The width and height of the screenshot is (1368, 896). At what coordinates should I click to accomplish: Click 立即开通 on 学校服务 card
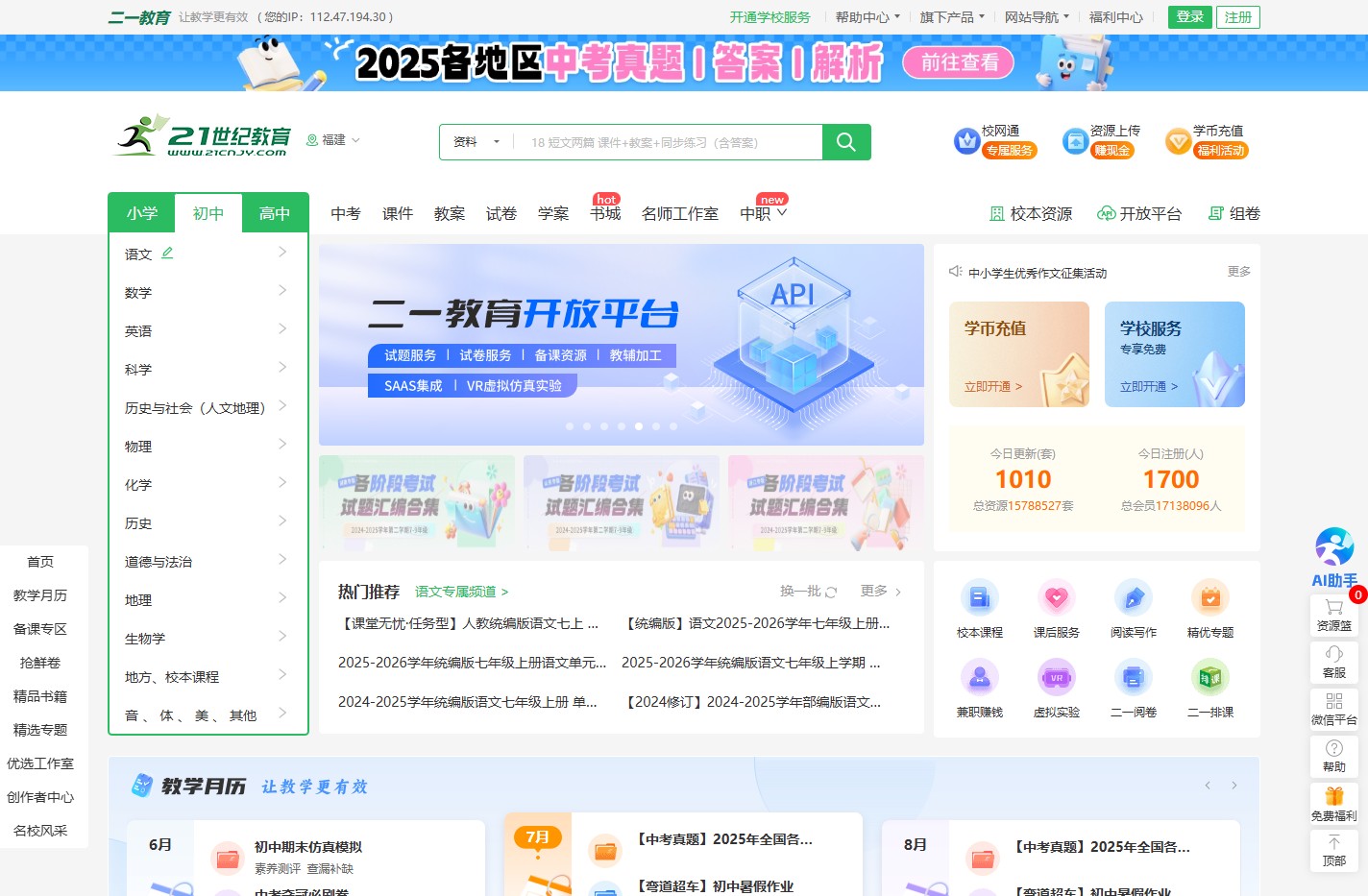(1149, 386)
